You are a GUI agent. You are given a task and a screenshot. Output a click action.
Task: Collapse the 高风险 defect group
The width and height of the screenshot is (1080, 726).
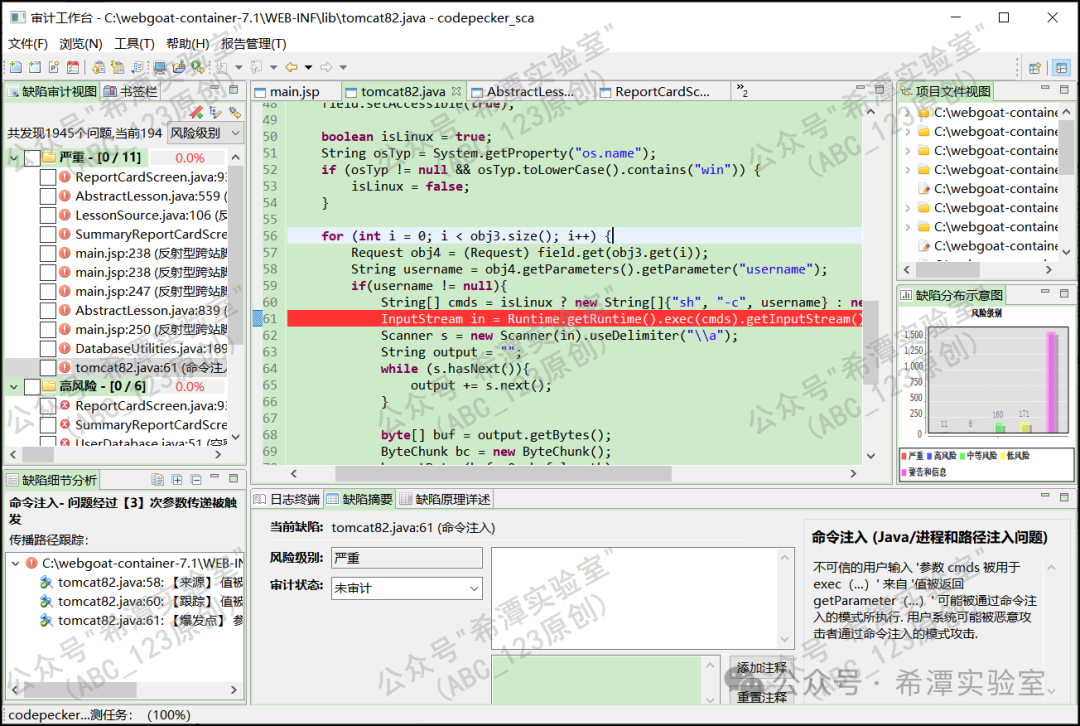tap(14, 386)
